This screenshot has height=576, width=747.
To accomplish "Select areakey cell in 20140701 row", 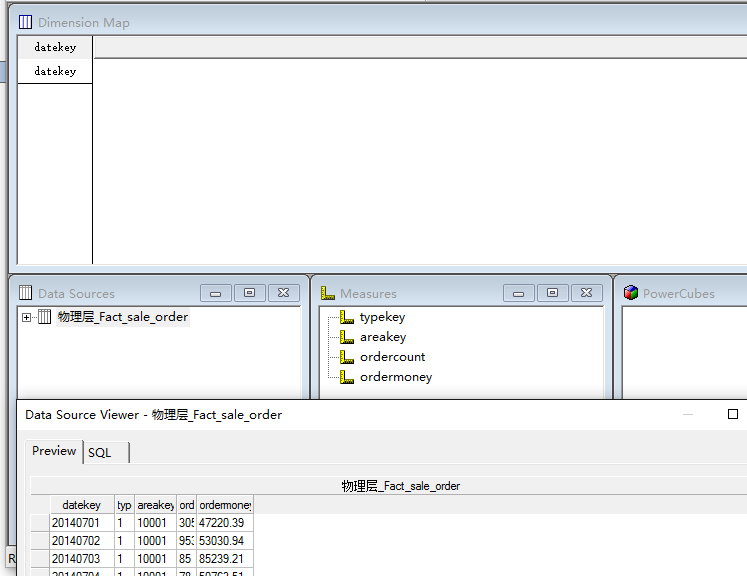I will coord(156,523).
